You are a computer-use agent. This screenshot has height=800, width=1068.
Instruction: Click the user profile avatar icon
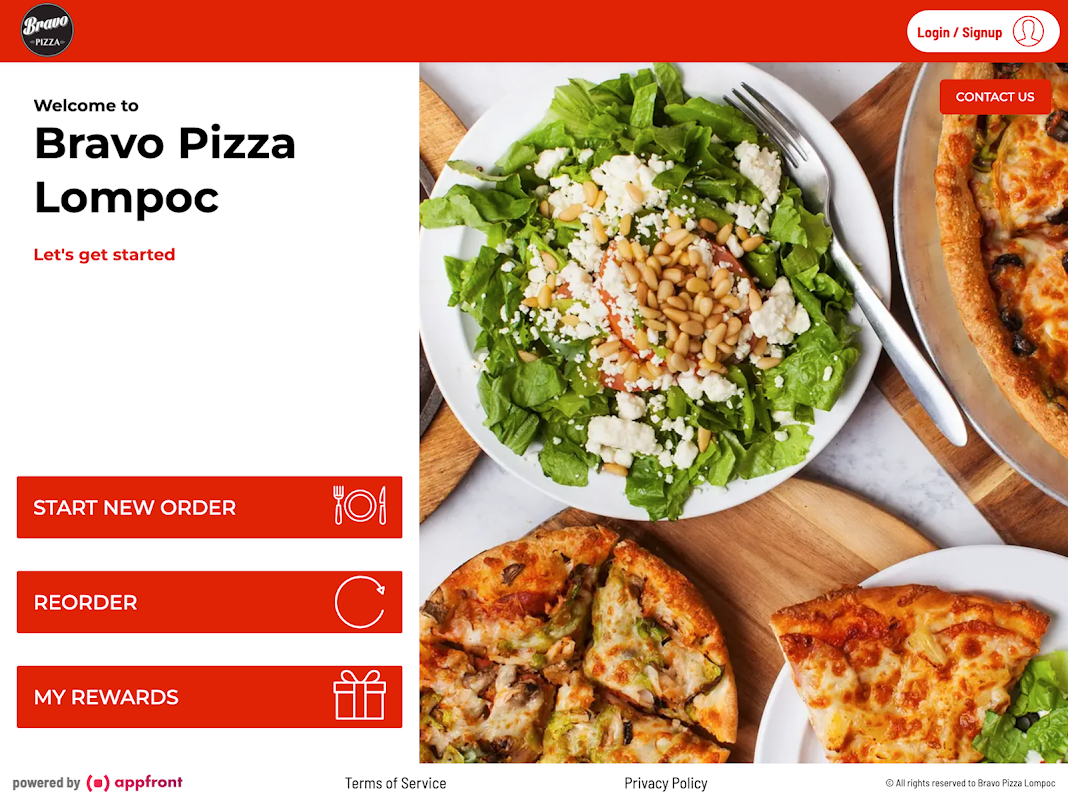tap(1028, 31)
